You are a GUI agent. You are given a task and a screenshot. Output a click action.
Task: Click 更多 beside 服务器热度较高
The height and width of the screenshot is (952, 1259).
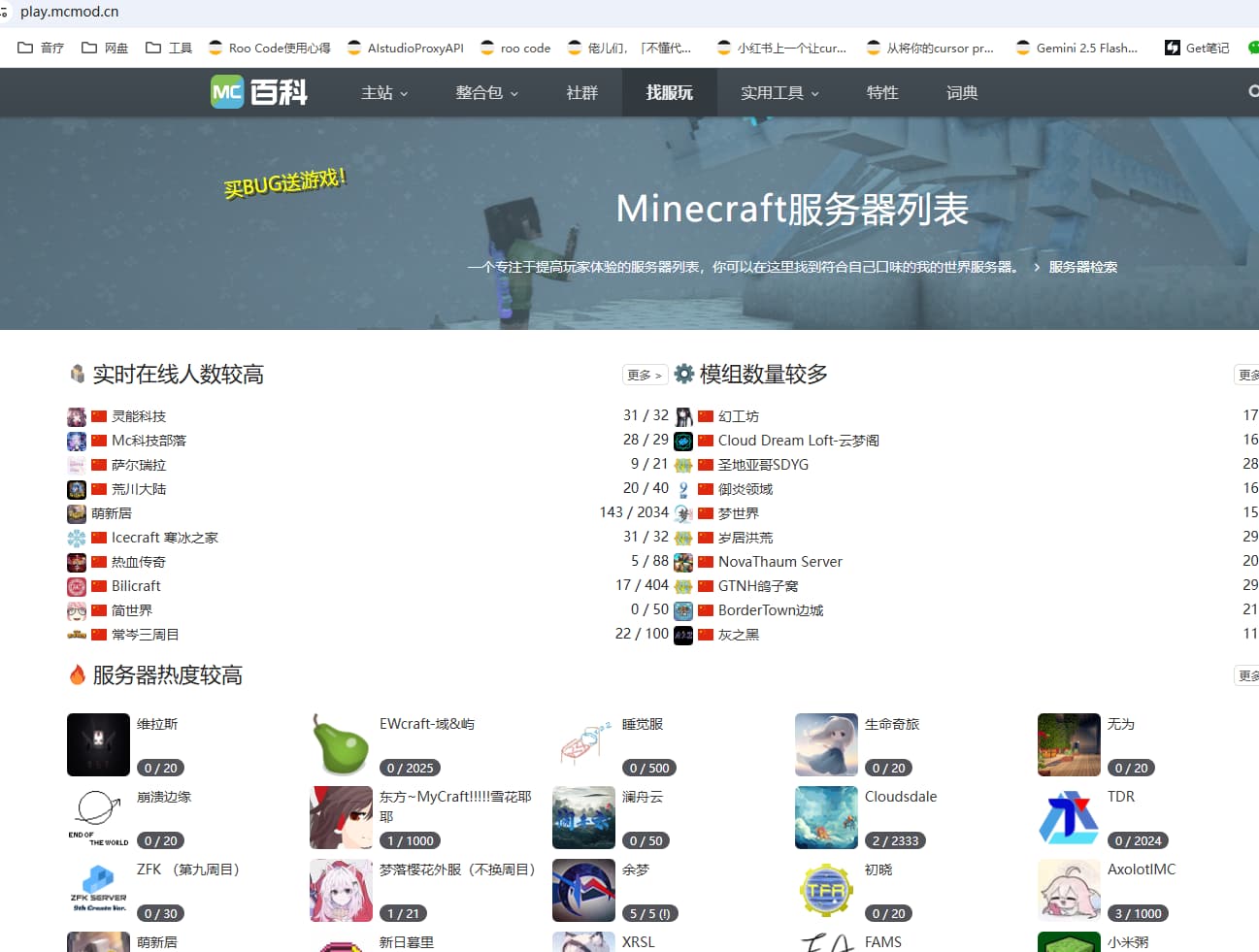pyautogui.click(x=1247, y=675)
